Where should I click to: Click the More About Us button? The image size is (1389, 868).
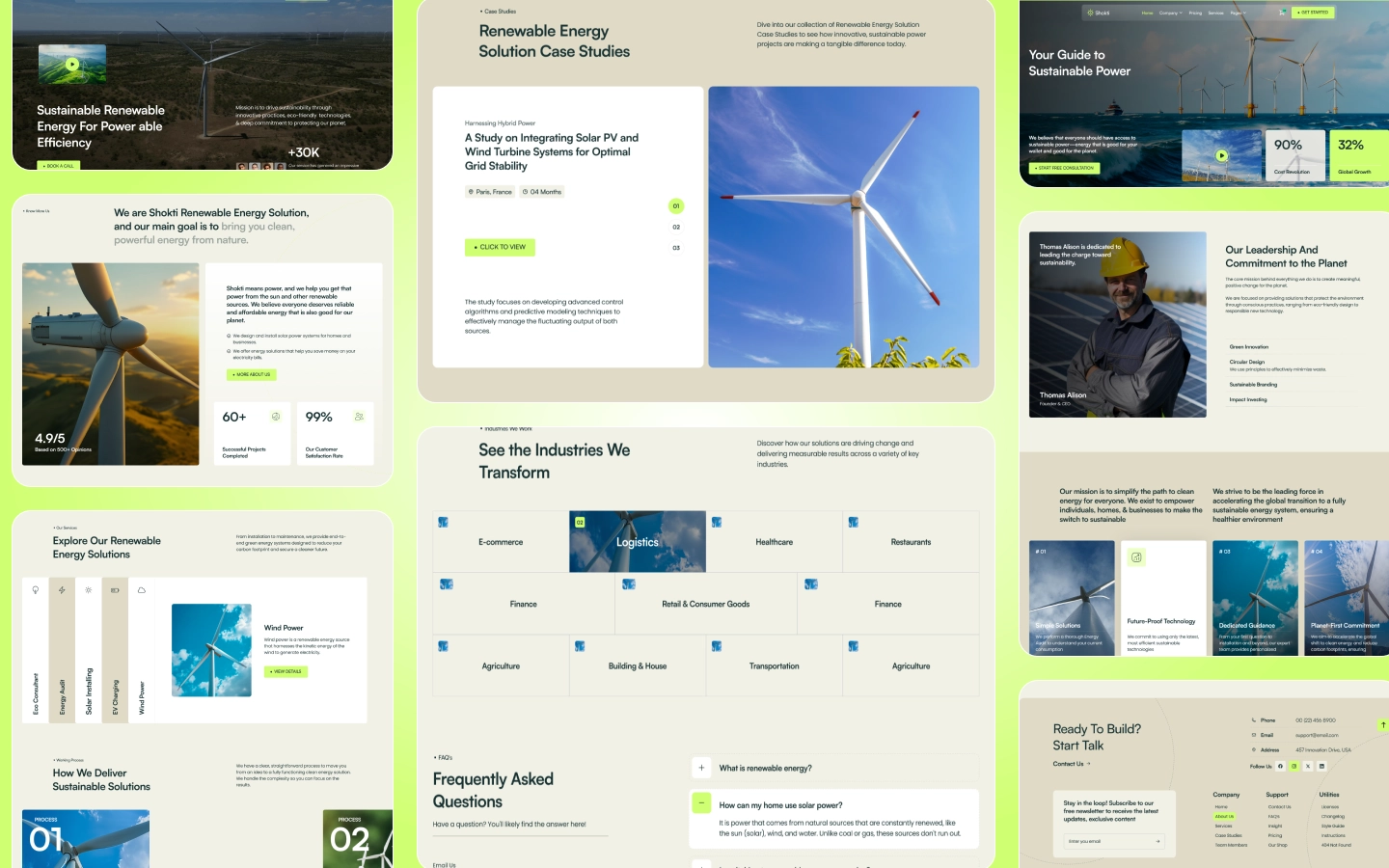point(252,374)
